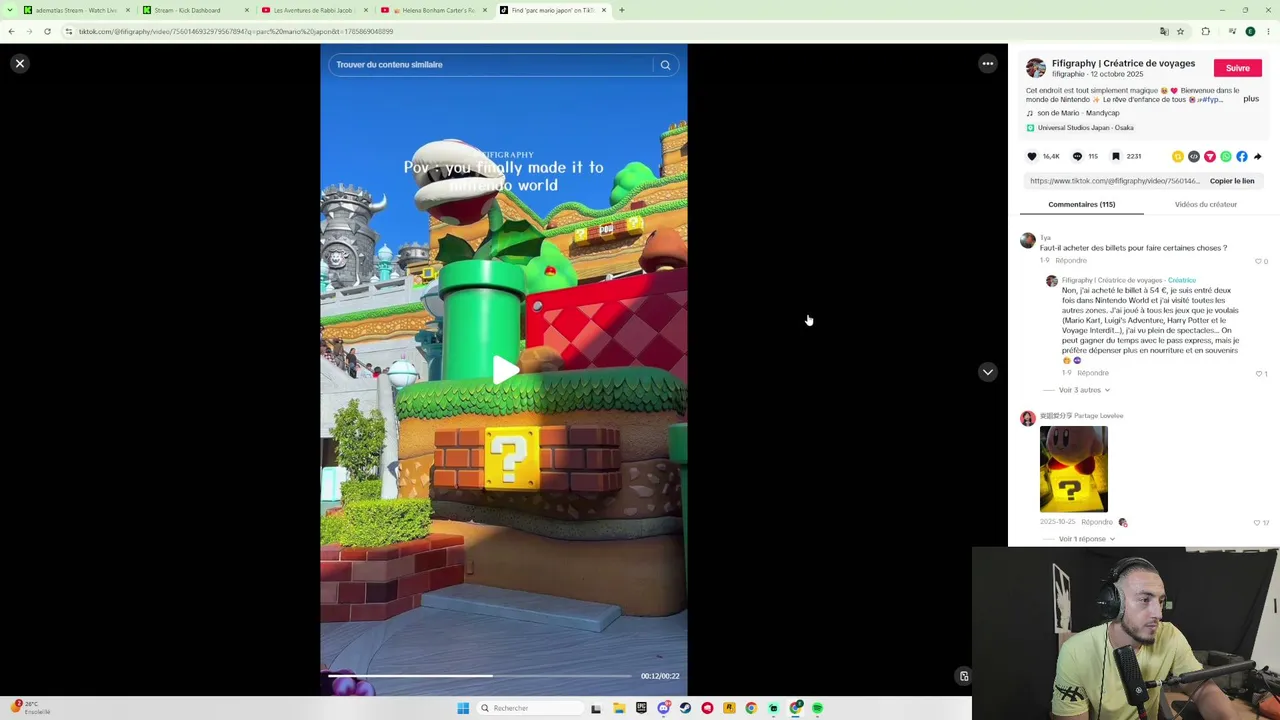Share the video on Facebook
The height and width of the screenshot is (720, 1280).
coord(1242,156)
